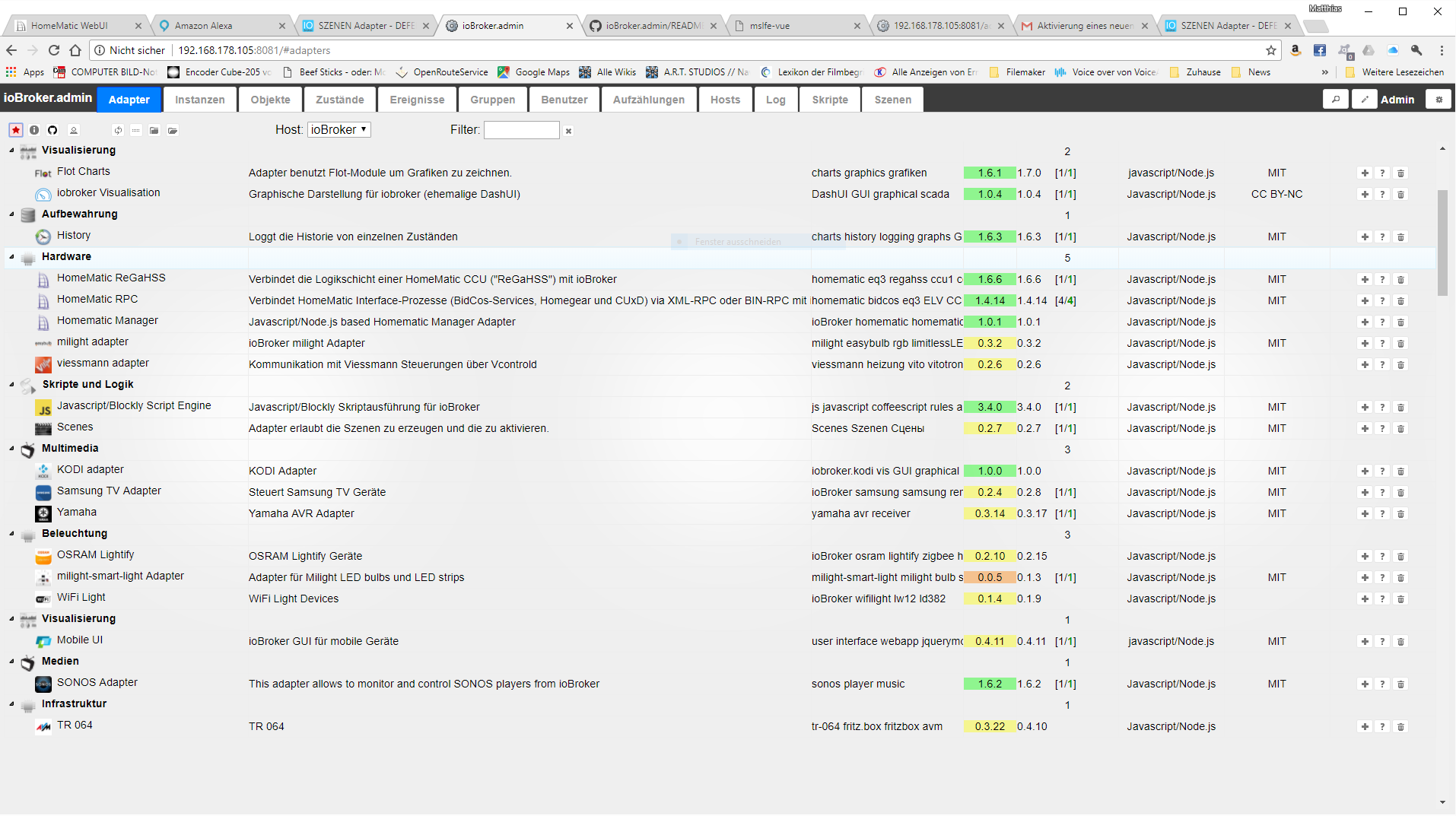Collapse the Skripte und Logik group
Image resolution: width=1456 pixels, height=816 pixels.
click(11, 385)
